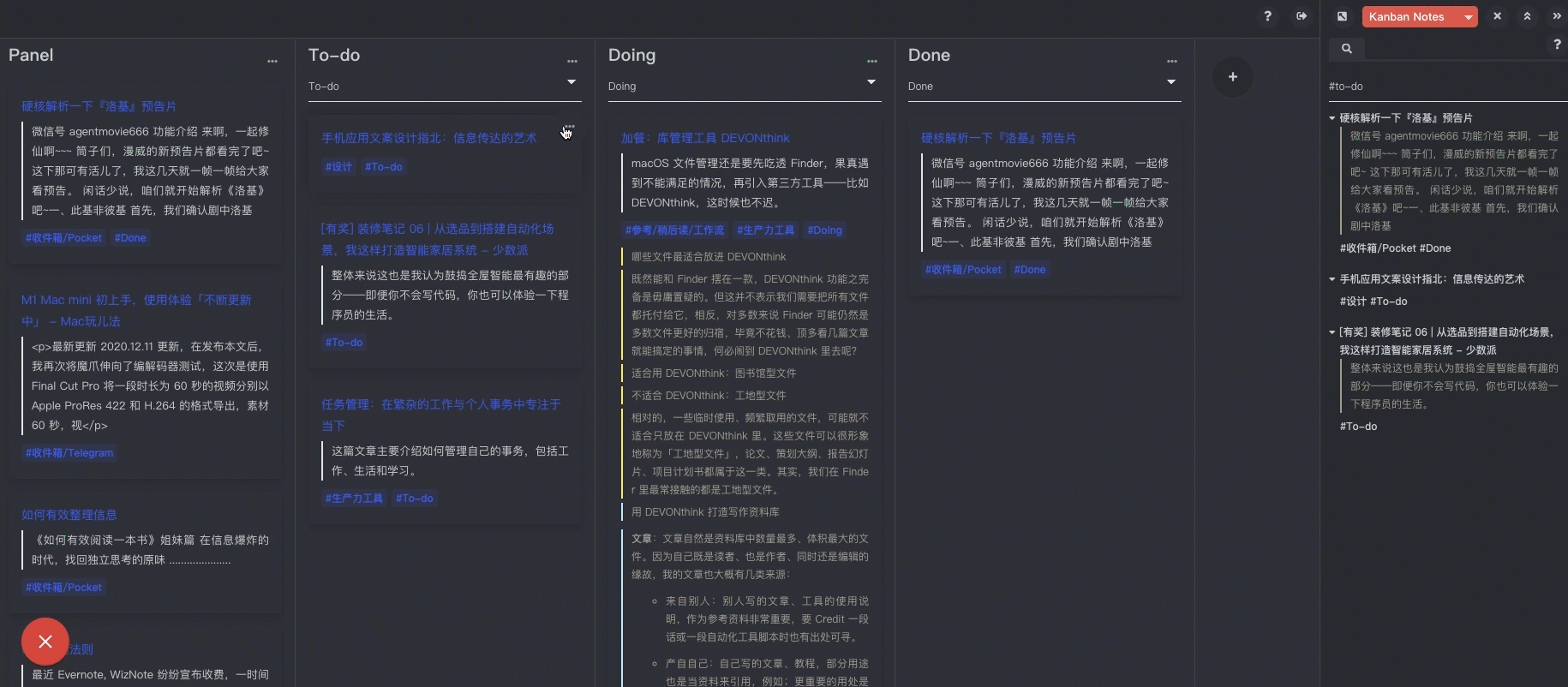Click the #to-do search field in sidebar
The image size is (1568, 687).
click(x=1439, y=87)
